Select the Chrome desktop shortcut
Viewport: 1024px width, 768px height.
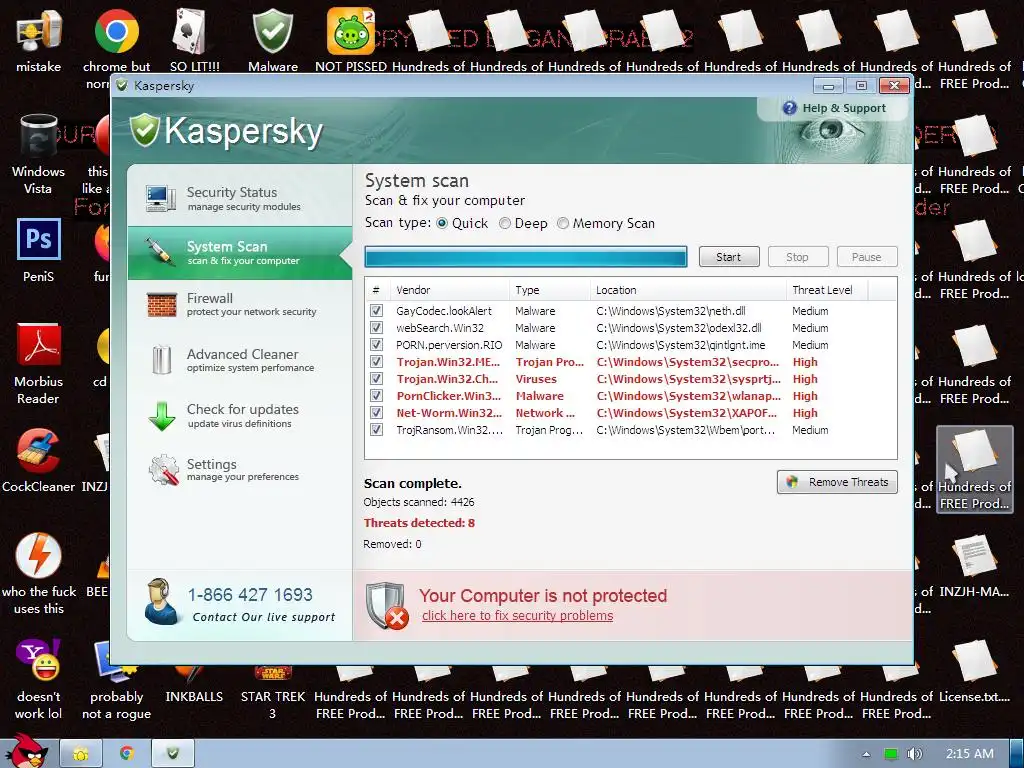(116, 40)
